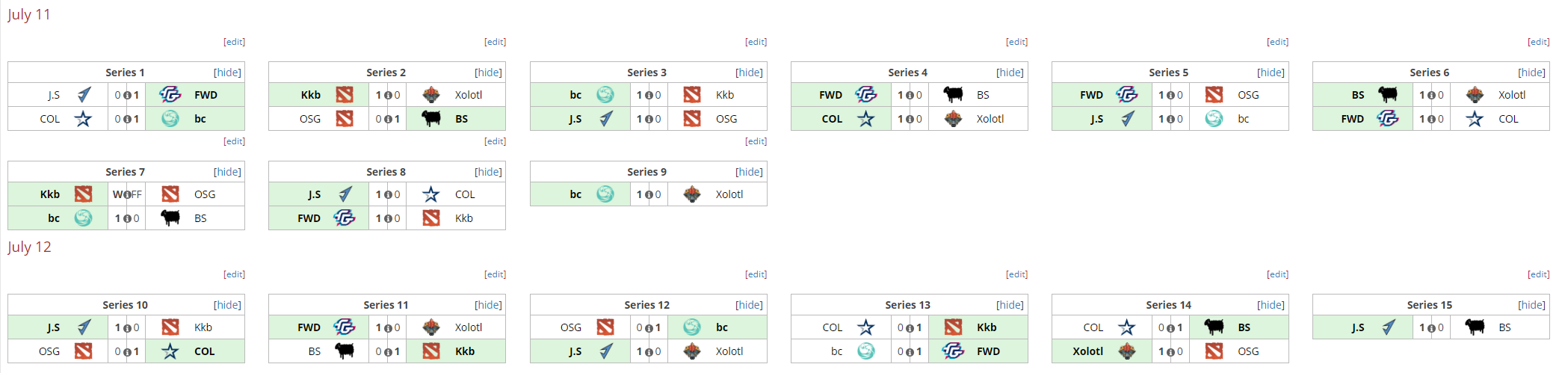Open match details icon for Kkb vs OSG in Series 7
Screen dimensions: 1568x373
tap(127, 194)
